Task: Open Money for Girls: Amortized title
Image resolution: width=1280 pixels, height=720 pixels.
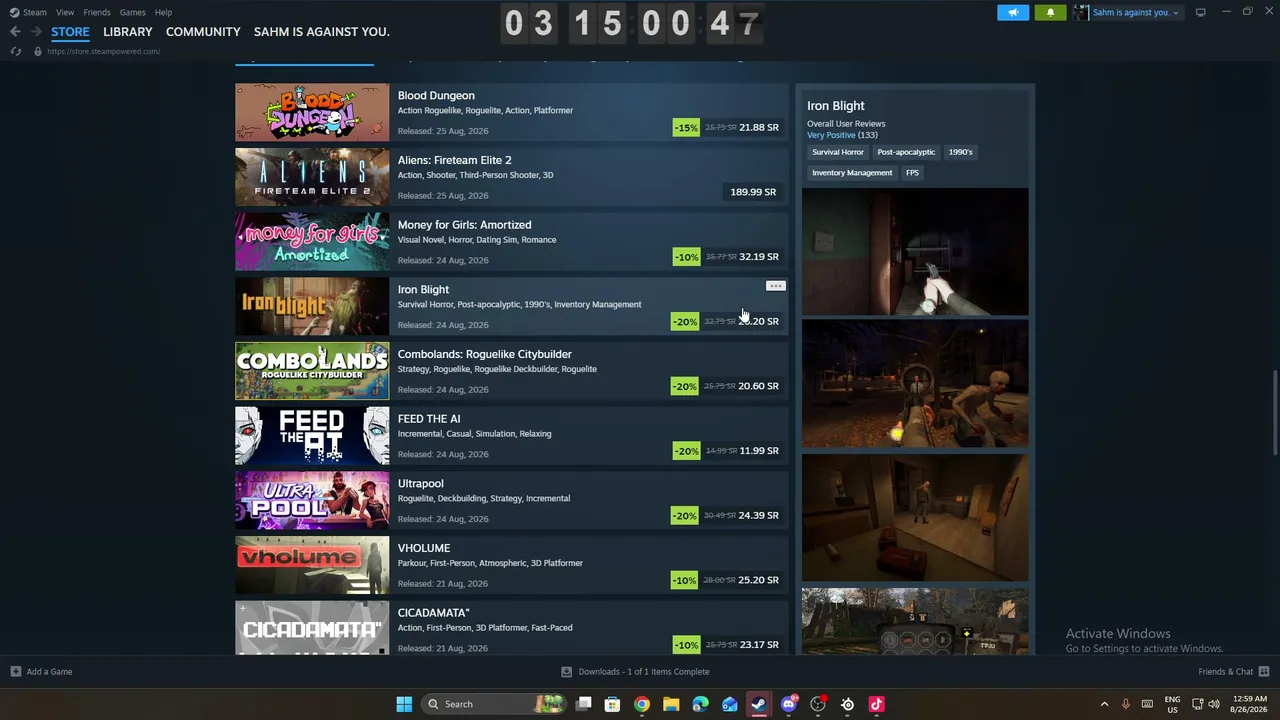Action: 464,225
